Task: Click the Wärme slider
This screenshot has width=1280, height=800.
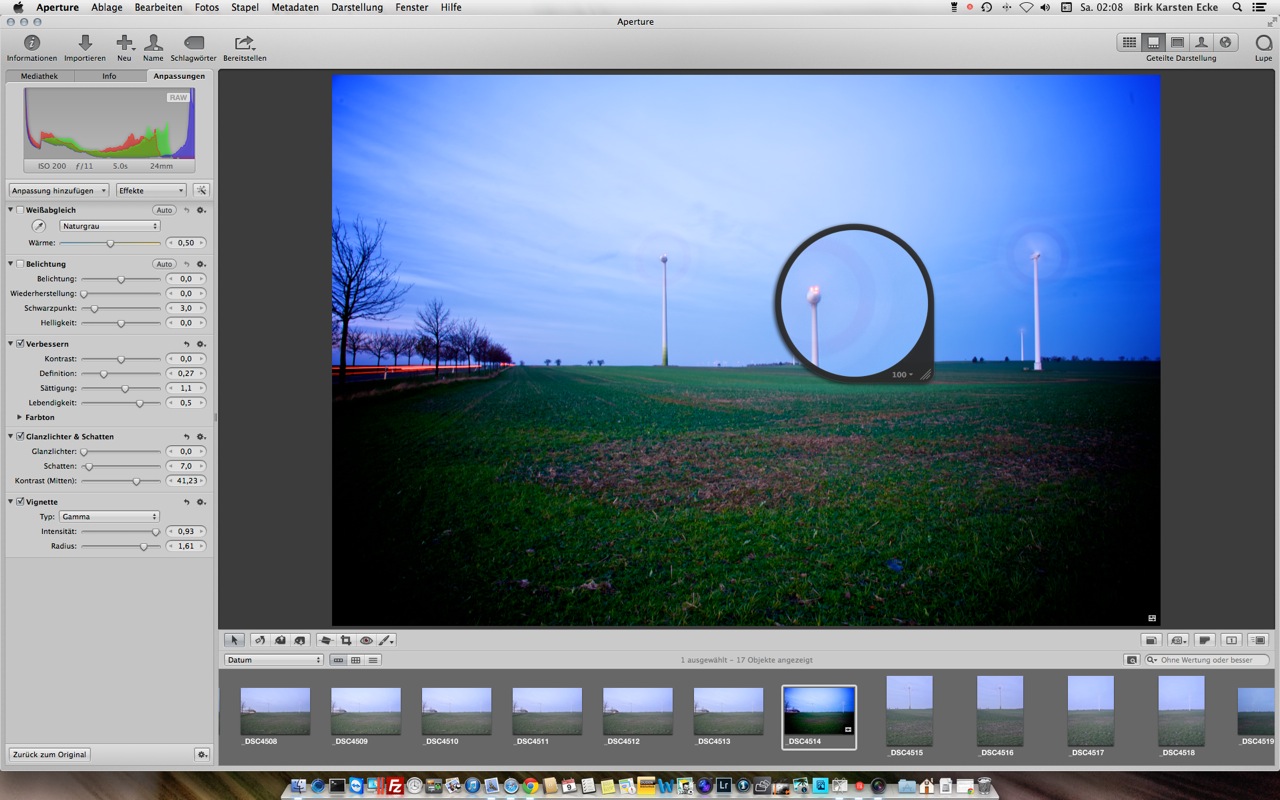Action: pos(110,243)
